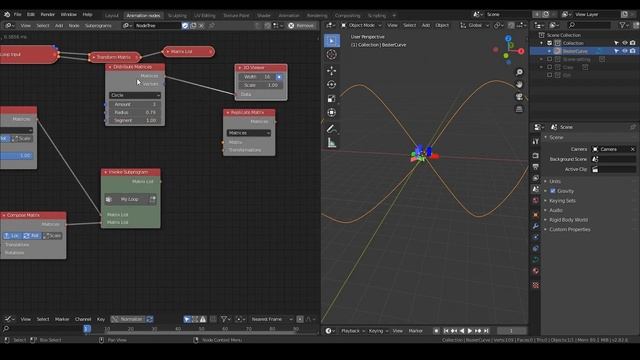This screenshot has width=640, height=360.
Task: Expand the Keying Sets panel
Action: pos(562,201)
